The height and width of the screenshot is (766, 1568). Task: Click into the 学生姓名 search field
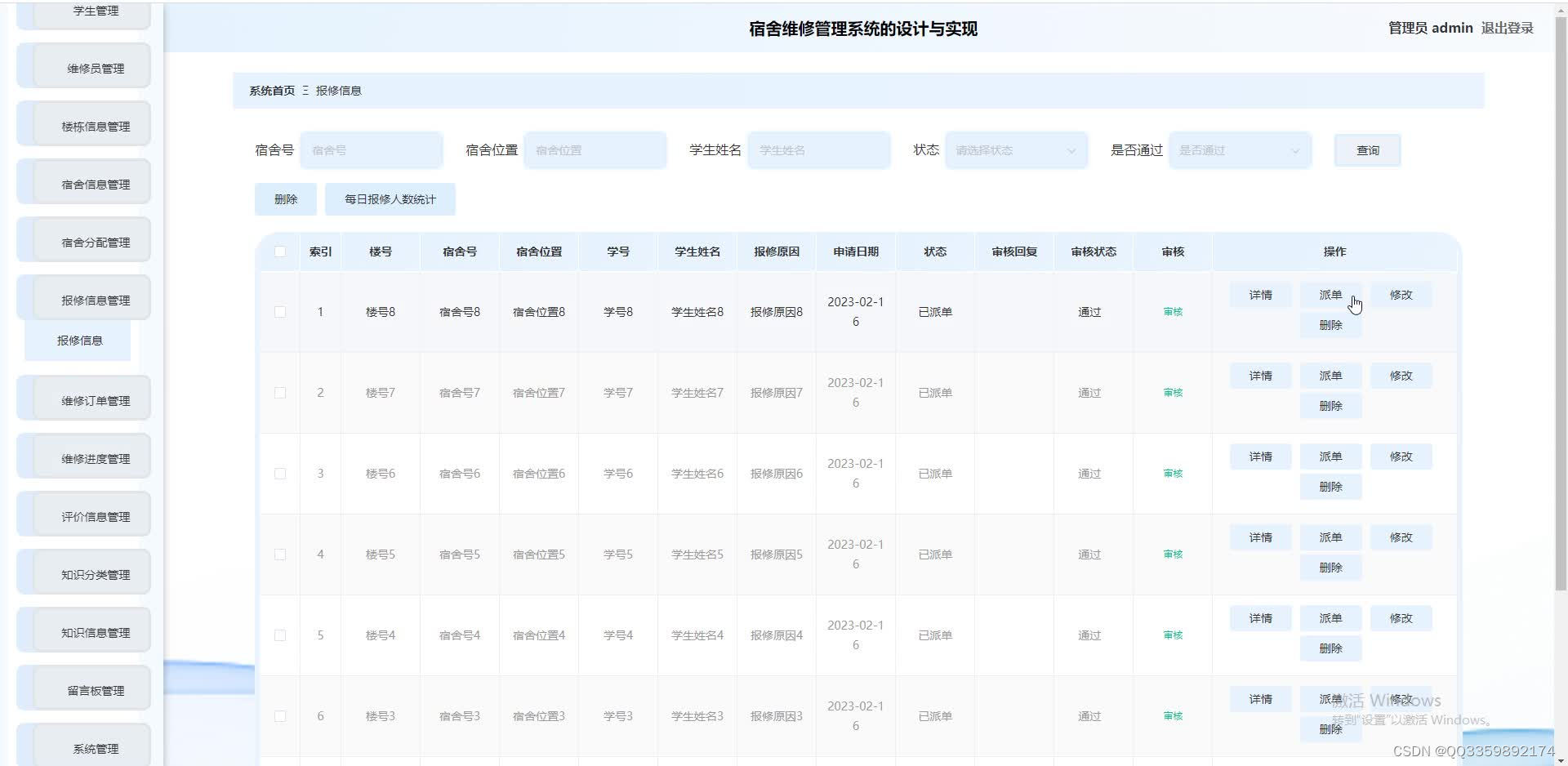819,150
